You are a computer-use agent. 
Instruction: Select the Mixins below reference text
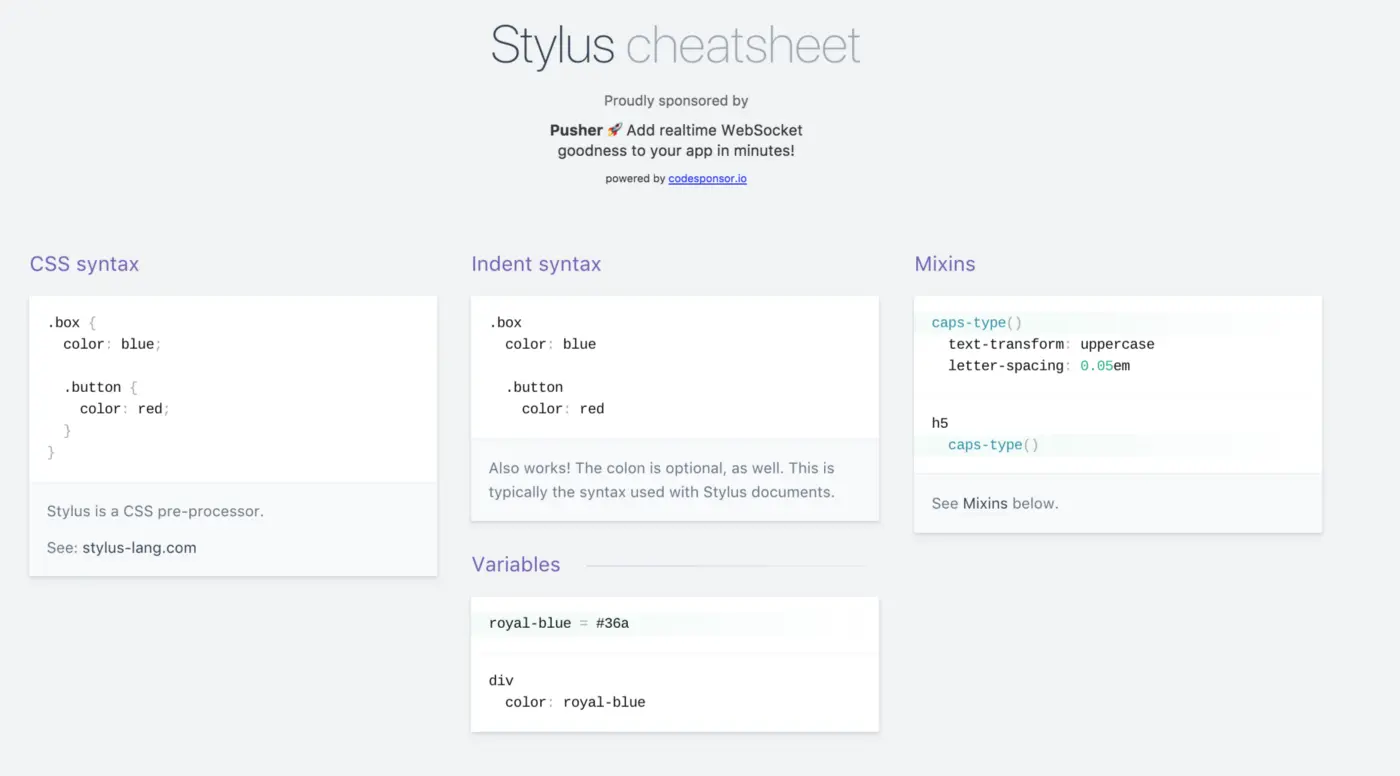pyautogui.click(x=994, y=503)
